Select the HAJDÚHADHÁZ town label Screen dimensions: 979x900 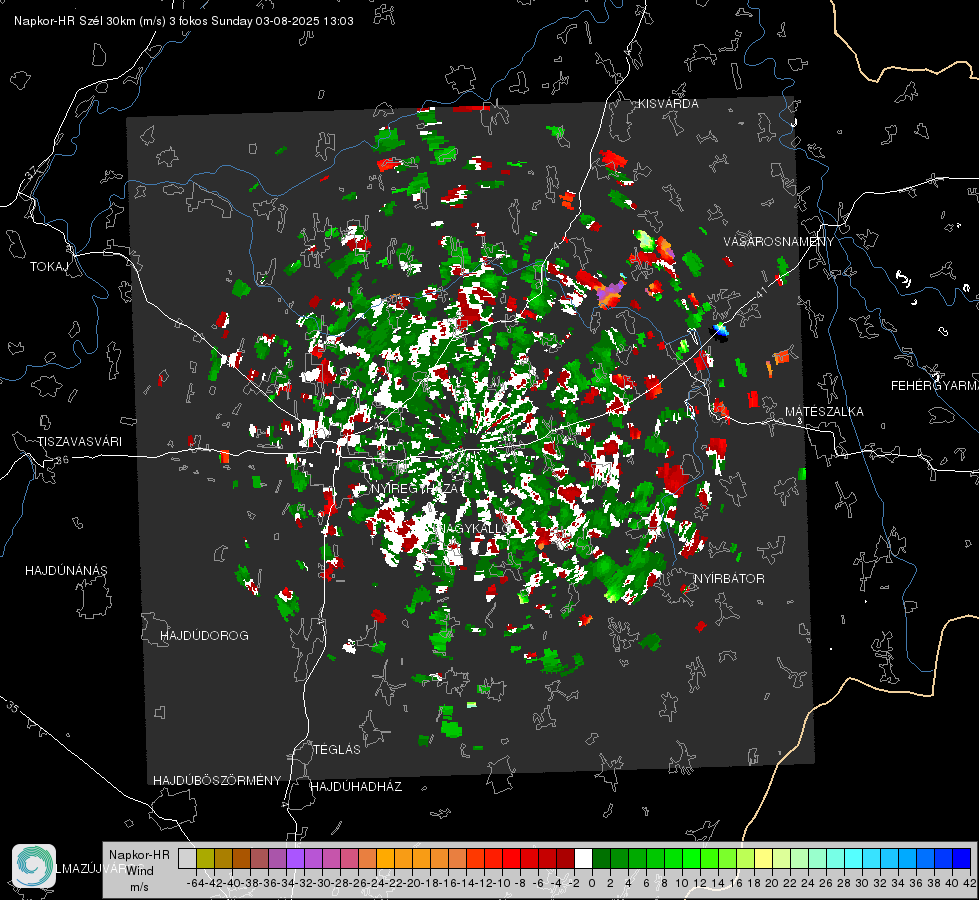coord(356,787)
